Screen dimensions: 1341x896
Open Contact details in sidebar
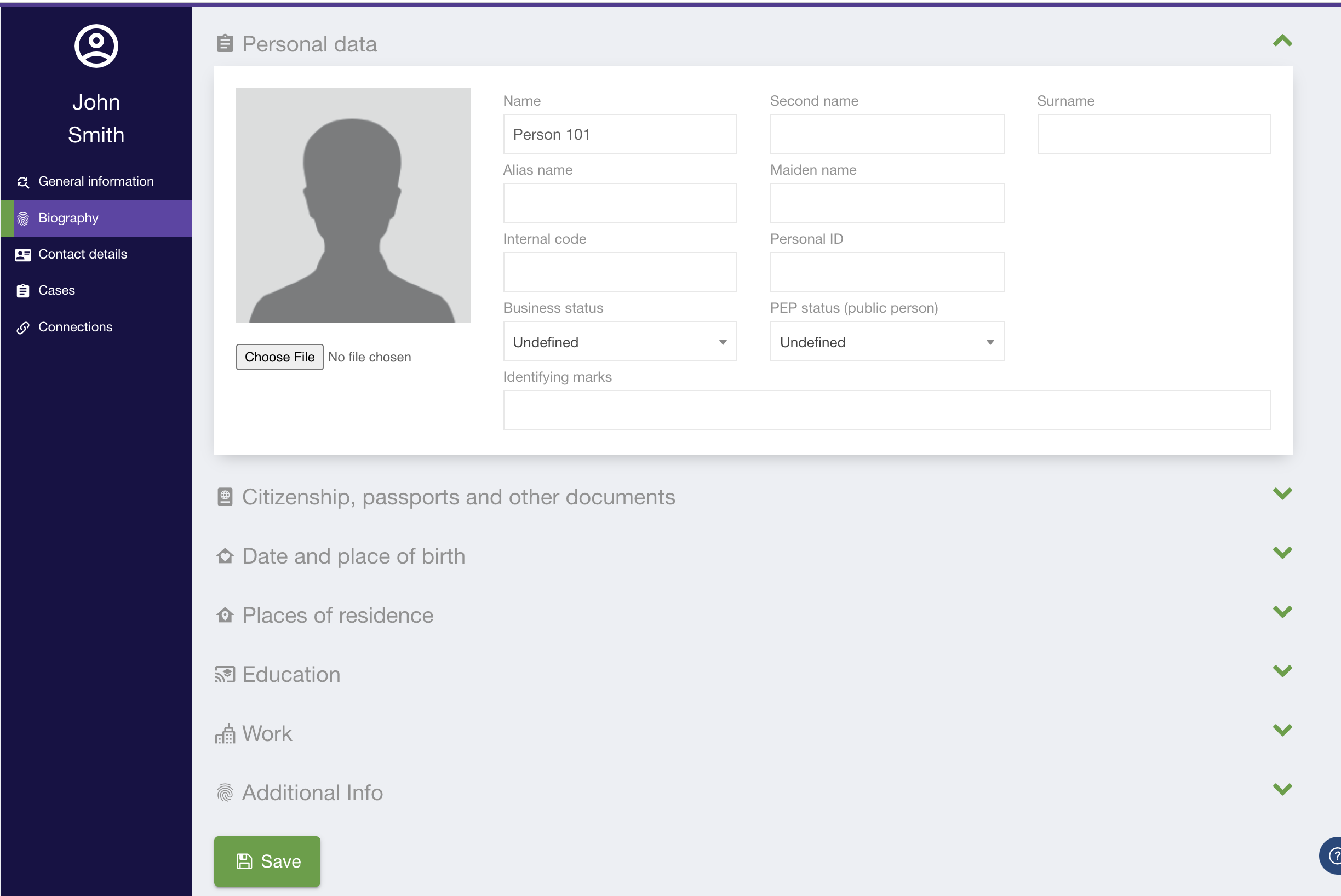[x=82, y=254]
